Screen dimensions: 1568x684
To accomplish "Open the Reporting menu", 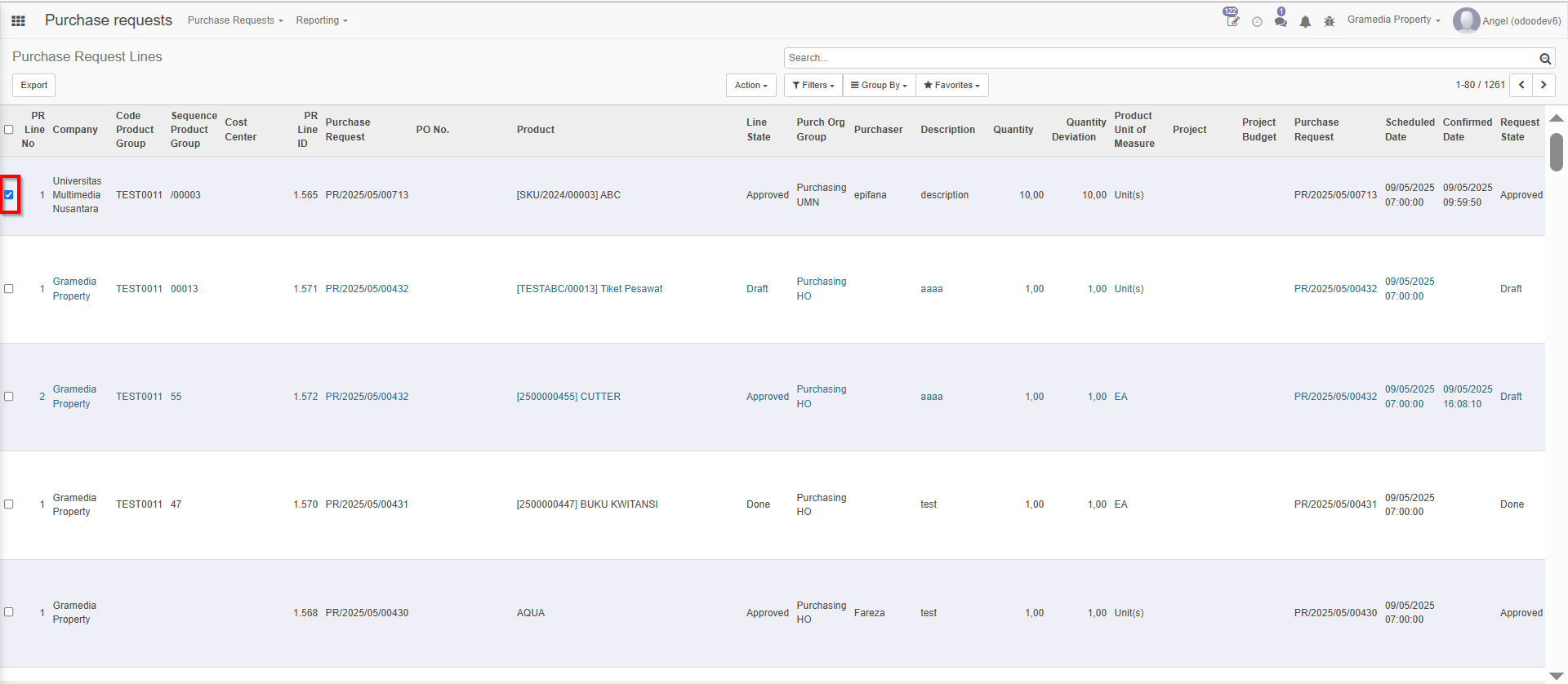I will point(322,20).
